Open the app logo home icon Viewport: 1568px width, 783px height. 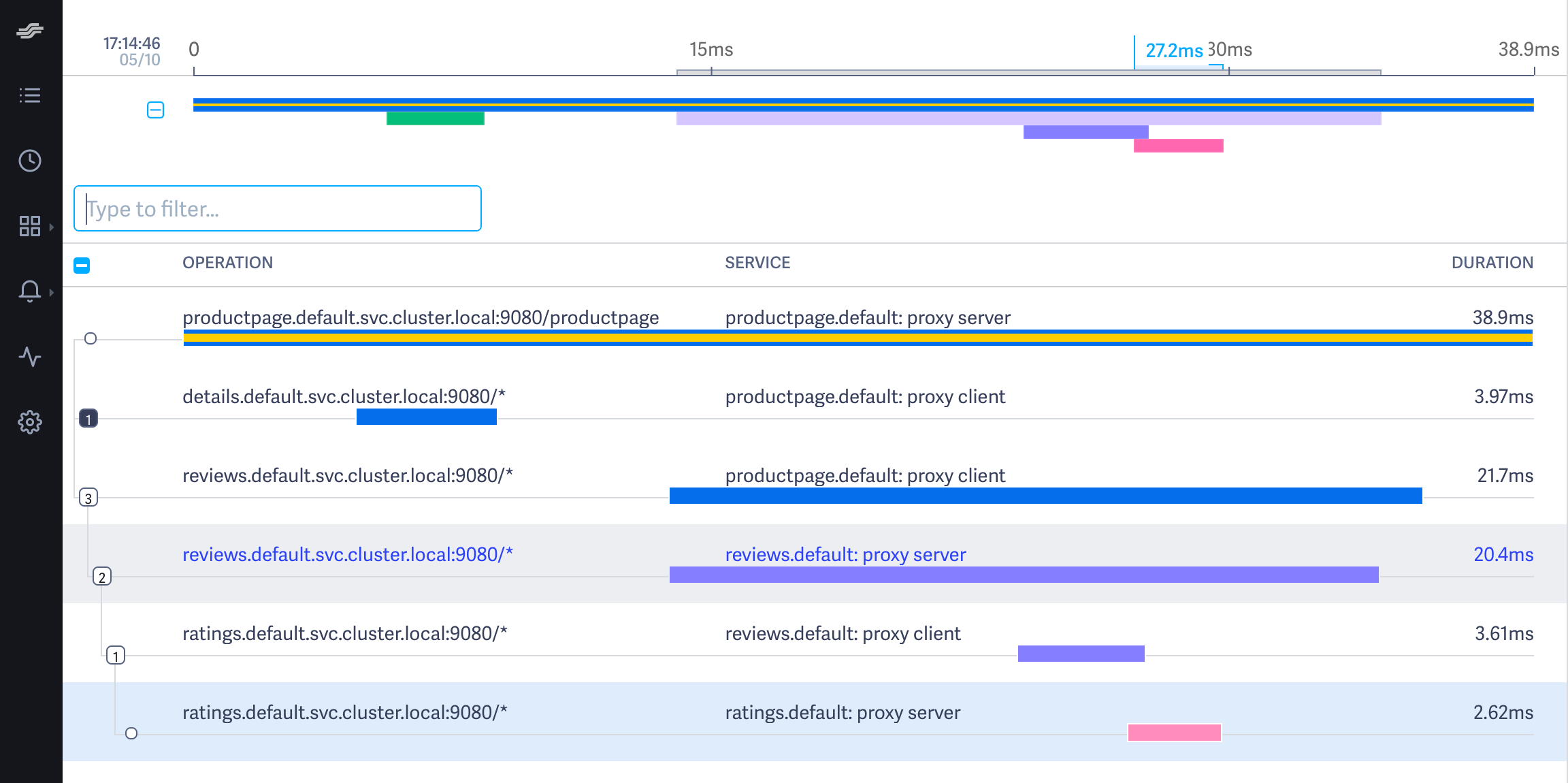point(30,31)
